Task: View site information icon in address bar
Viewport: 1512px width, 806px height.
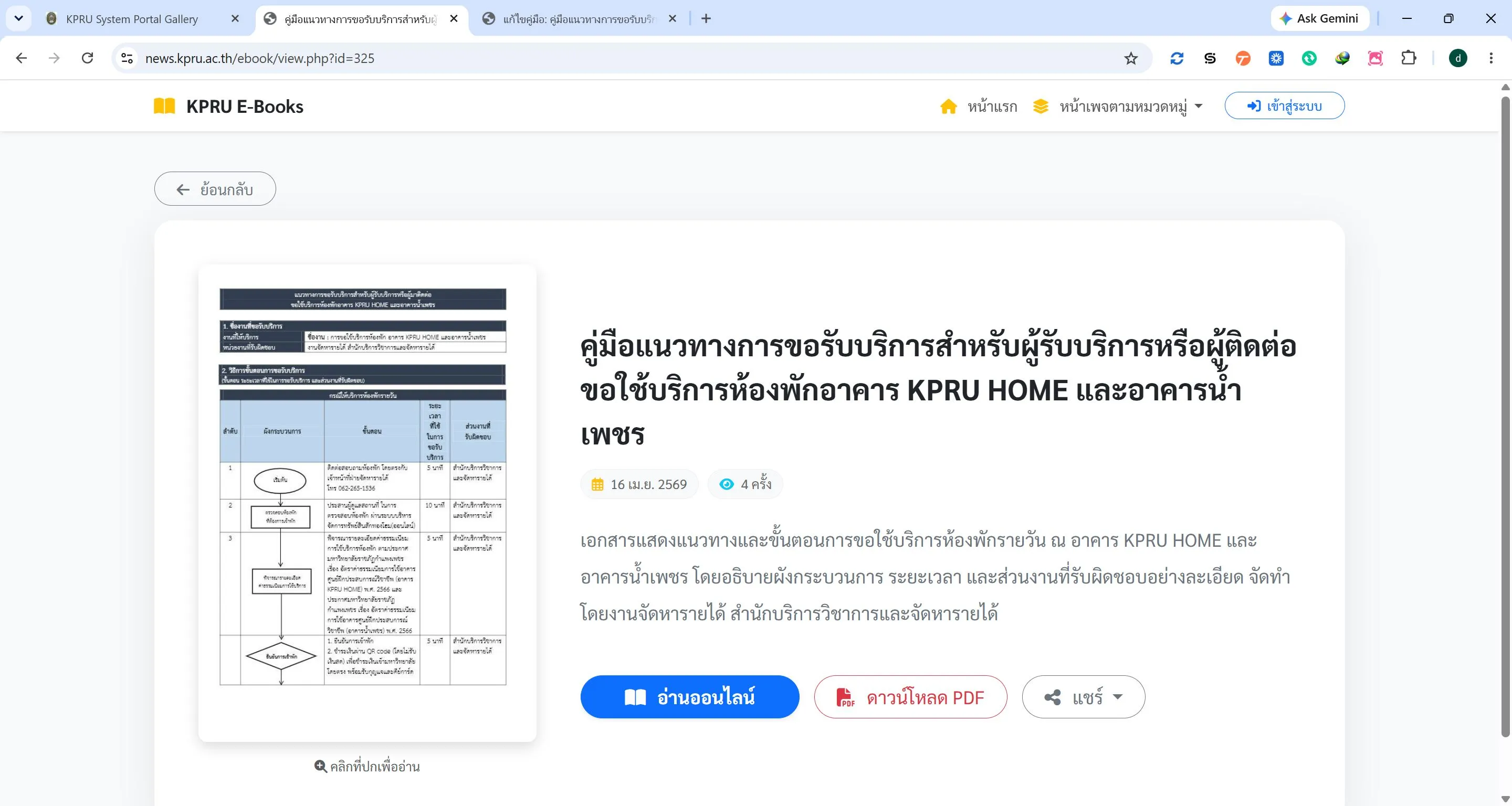Action: pyautogui.click(x=127, y=58)
